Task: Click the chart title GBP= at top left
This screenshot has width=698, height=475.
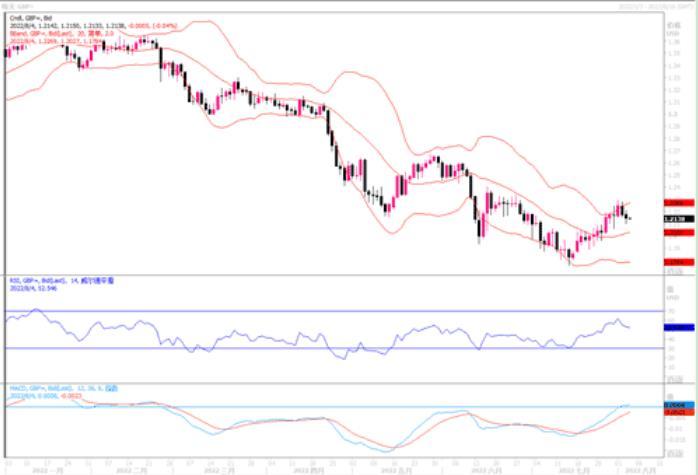Action: coord(22,5)
